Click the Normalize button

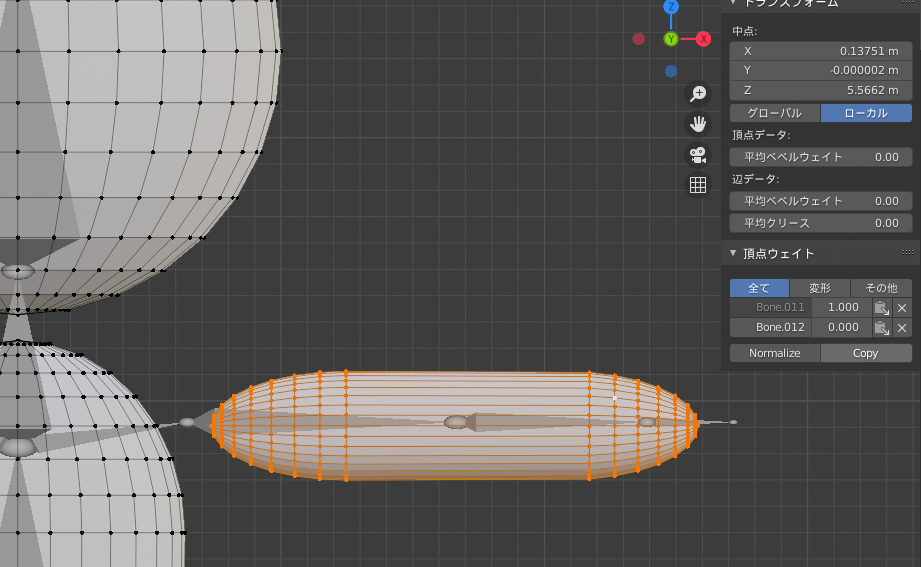[x=775, y=353]
